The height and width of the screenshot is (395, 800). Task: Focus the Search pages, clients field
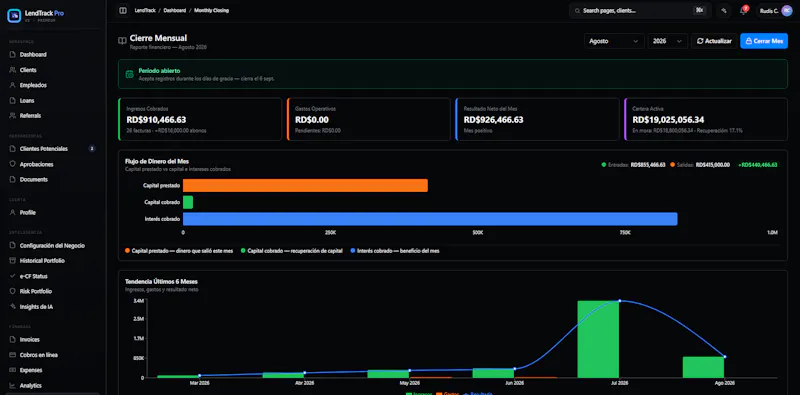coord(640,11)
